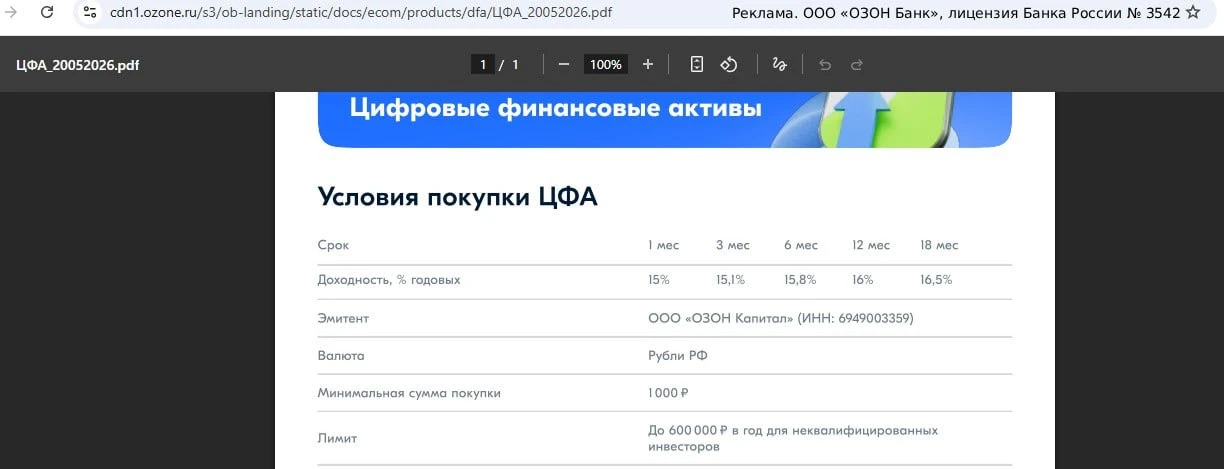Redo the annotation
This screenshot has height=469, width=1224.
click(857, 64)
